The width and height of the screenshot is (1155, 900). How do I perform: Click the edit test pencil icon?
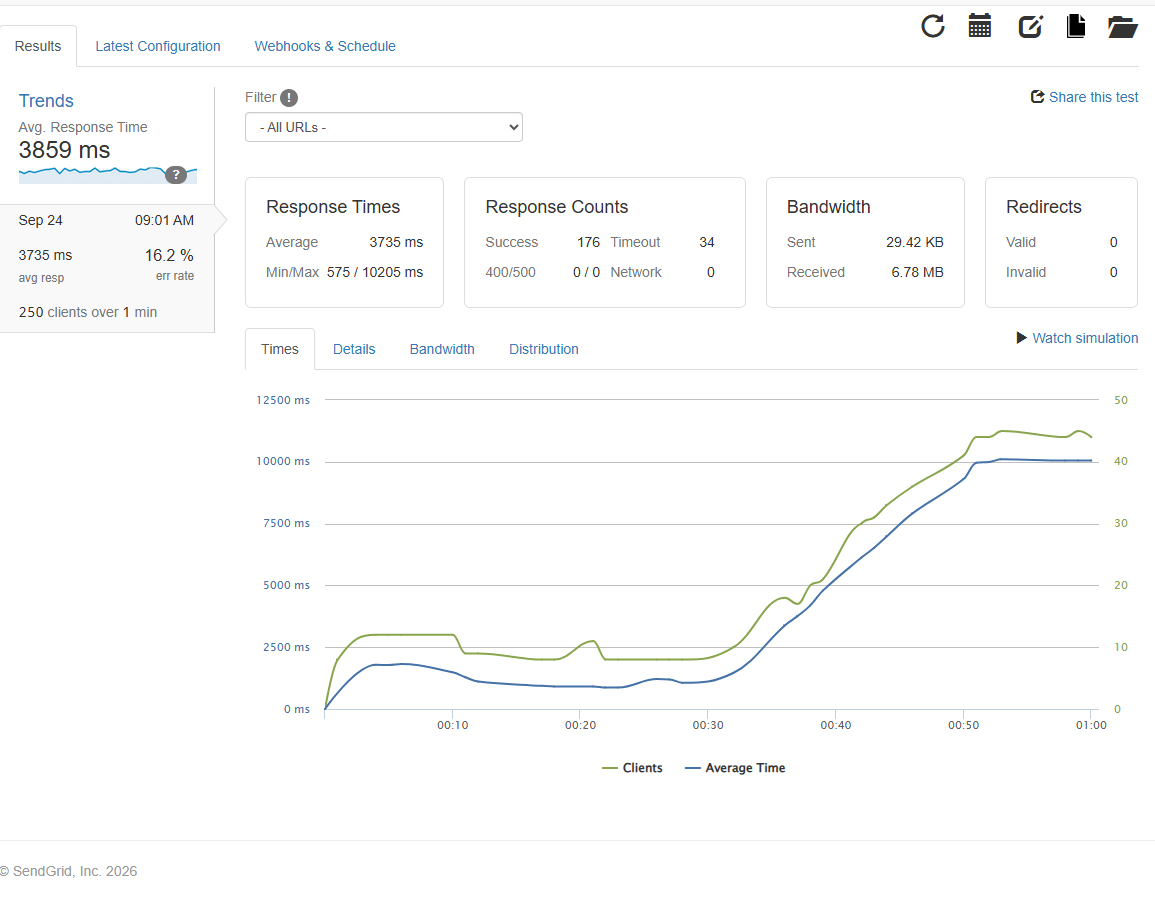point(1030,27)
